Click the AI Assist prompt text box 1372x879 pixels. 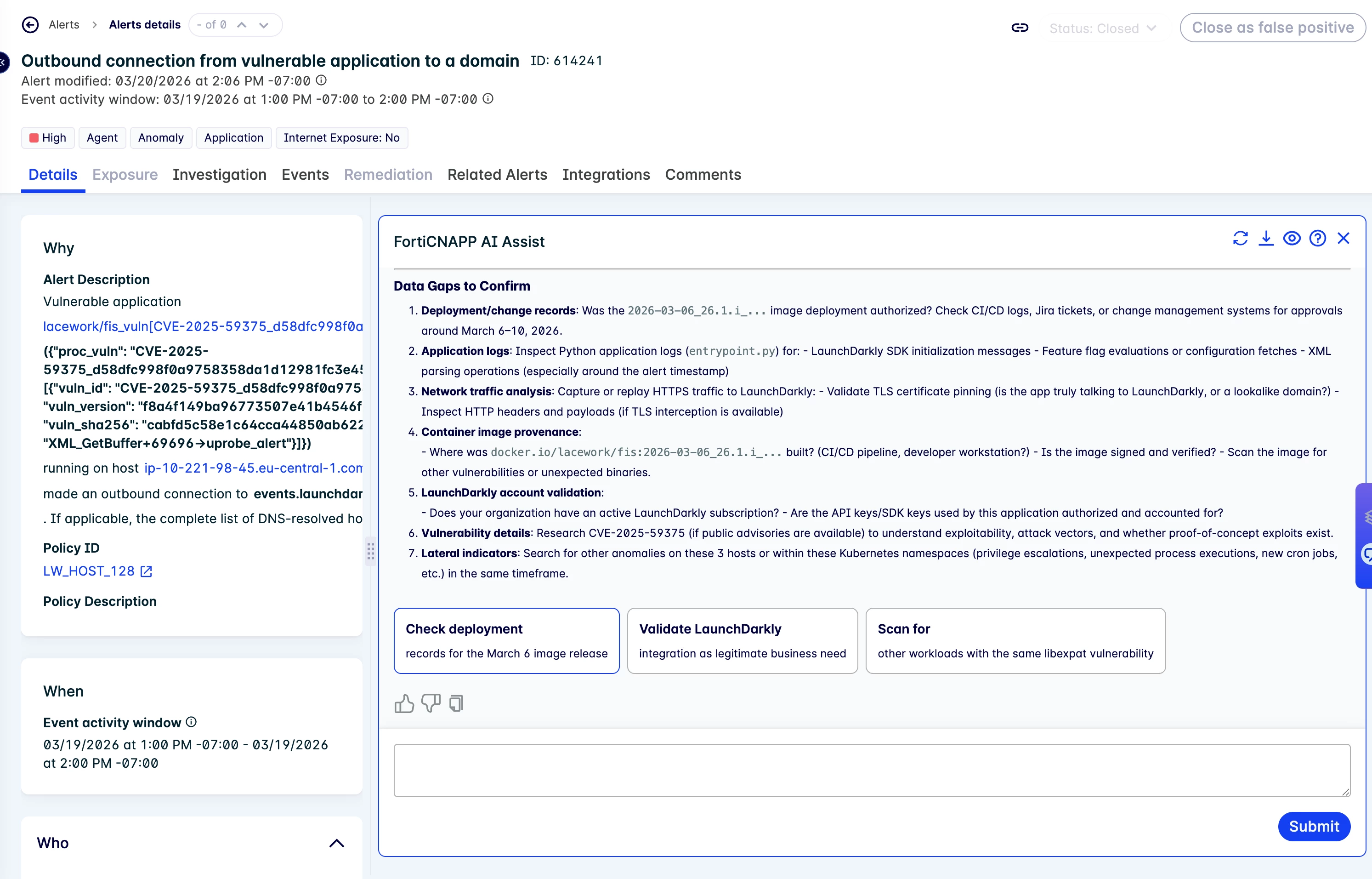pyautogui.click(x=872, y=771)
